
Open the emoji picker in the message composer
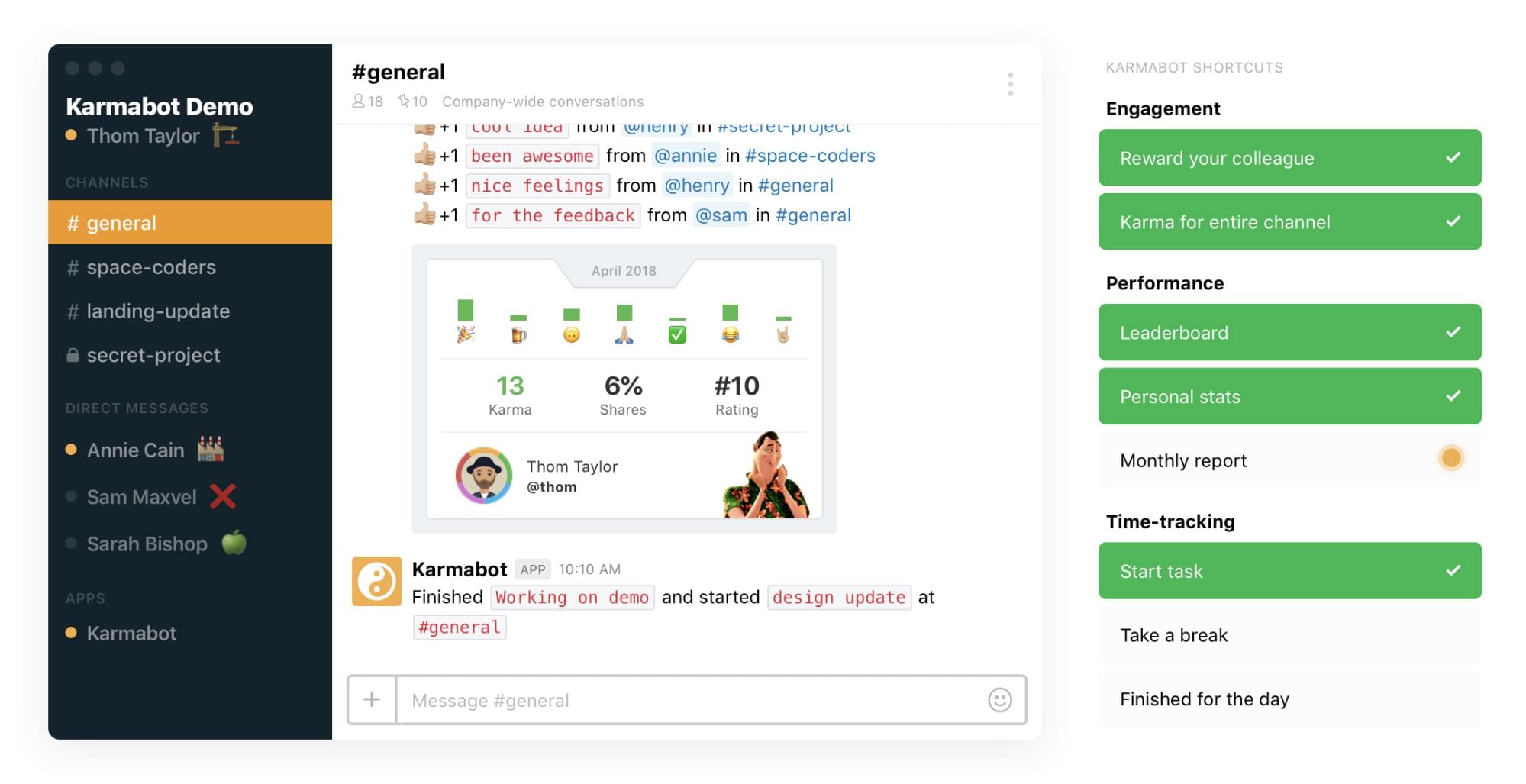1001,699
